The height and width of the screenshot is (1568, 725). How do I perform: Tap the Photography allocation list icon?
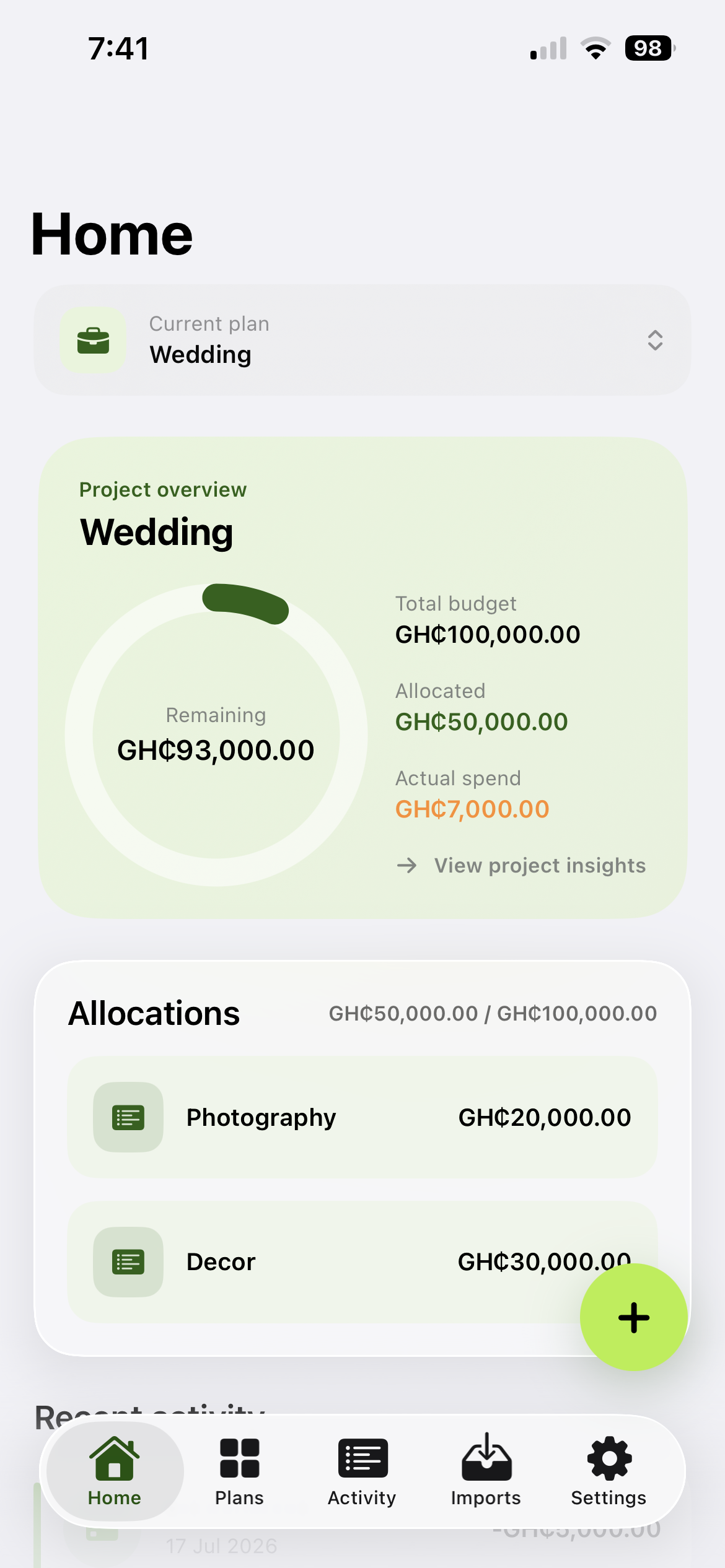(128, 1117)
